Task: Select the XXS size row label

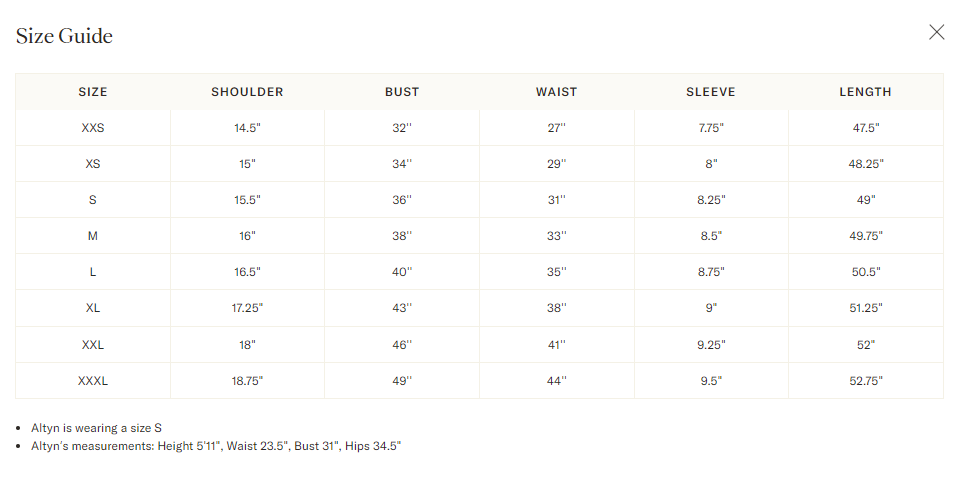Action: point(93,128)
